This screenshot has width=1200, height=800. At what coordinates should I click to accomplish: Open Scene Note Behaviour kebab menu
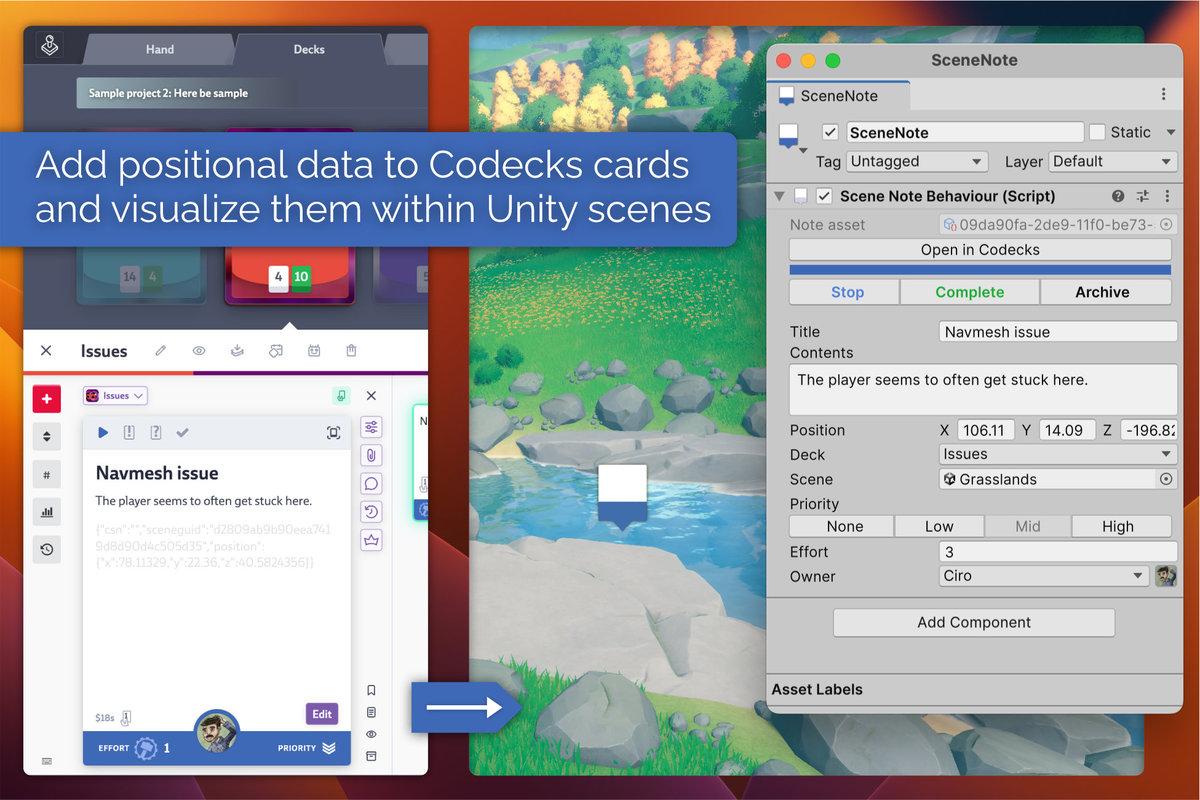(x=1167, y=196)
